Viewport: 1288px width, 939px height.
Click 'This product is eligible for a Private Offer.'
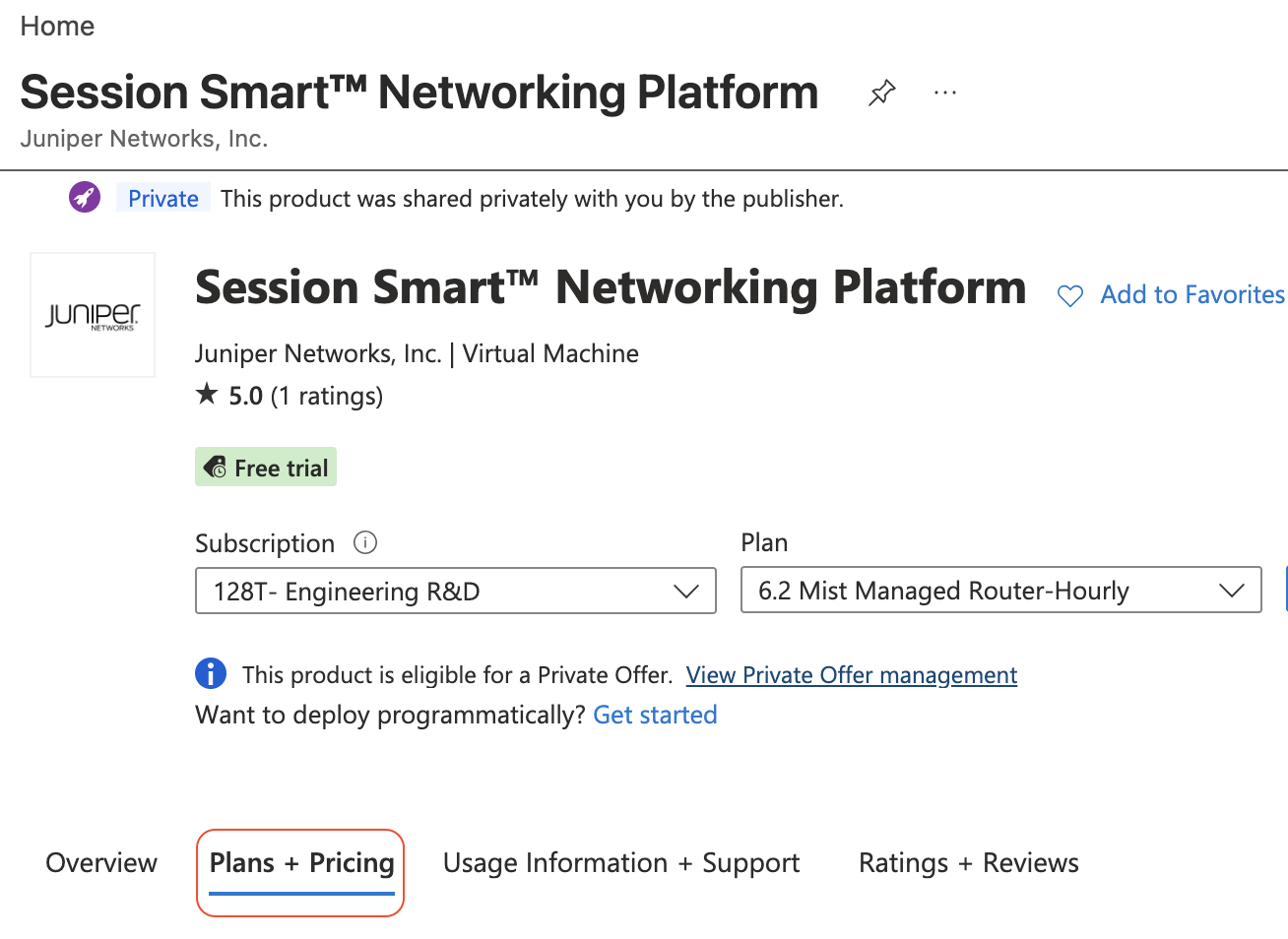pyautogui.click(x=458, y=675)
